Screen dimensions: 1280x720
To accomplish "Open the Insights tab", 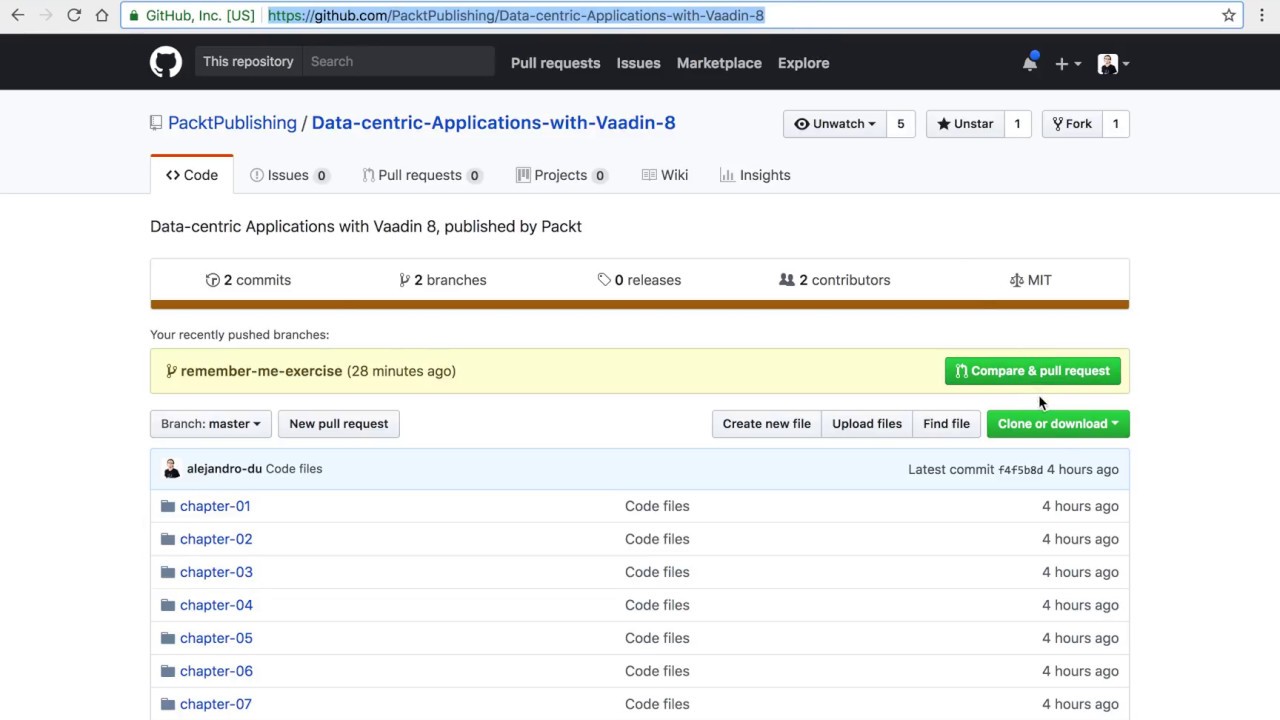I will pos(755,175).
